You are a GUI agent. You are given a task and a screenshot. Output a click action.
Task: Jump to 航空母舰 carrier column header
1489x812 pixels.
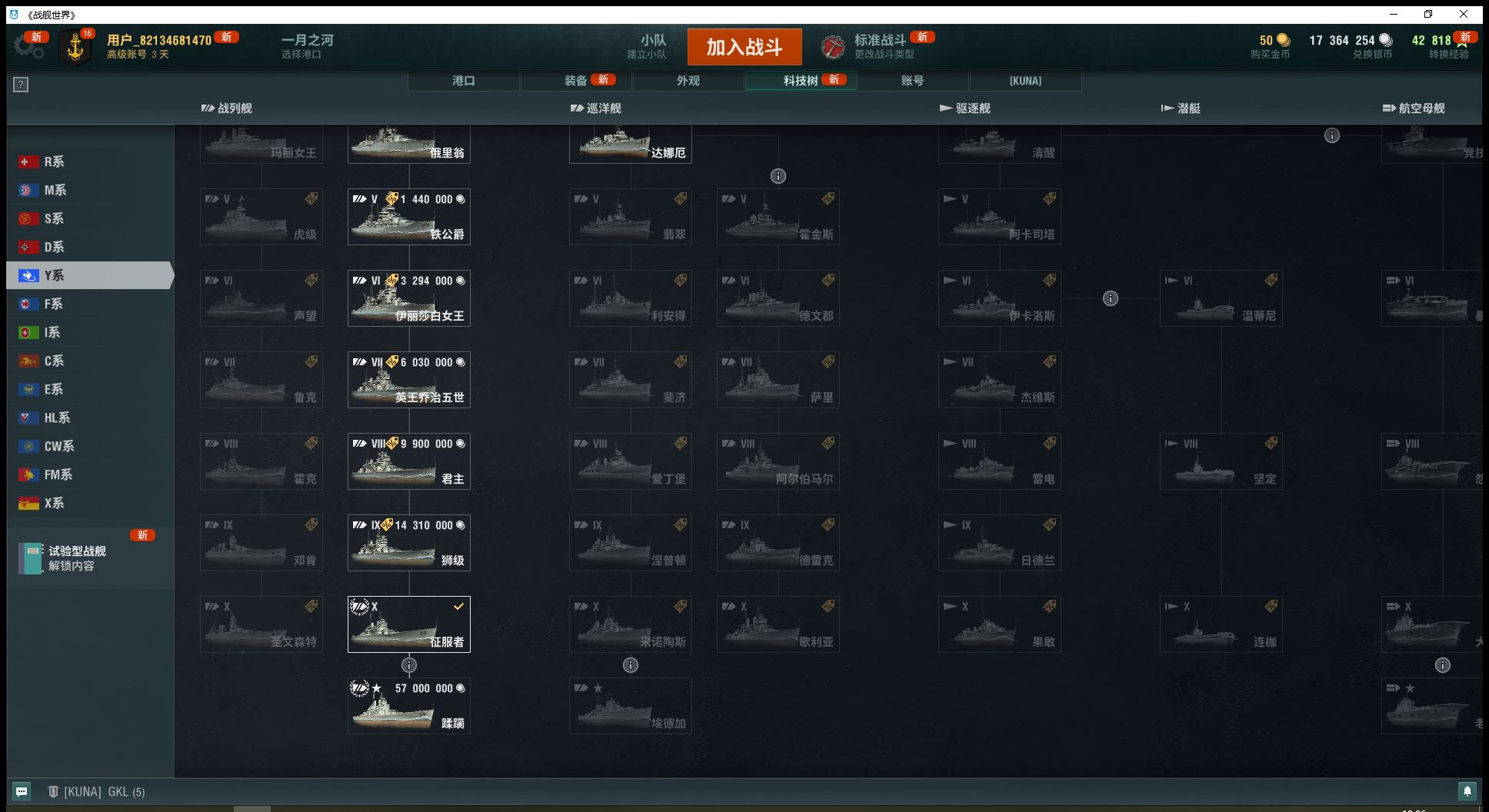pyautogui.click(x=1414, y=108)
